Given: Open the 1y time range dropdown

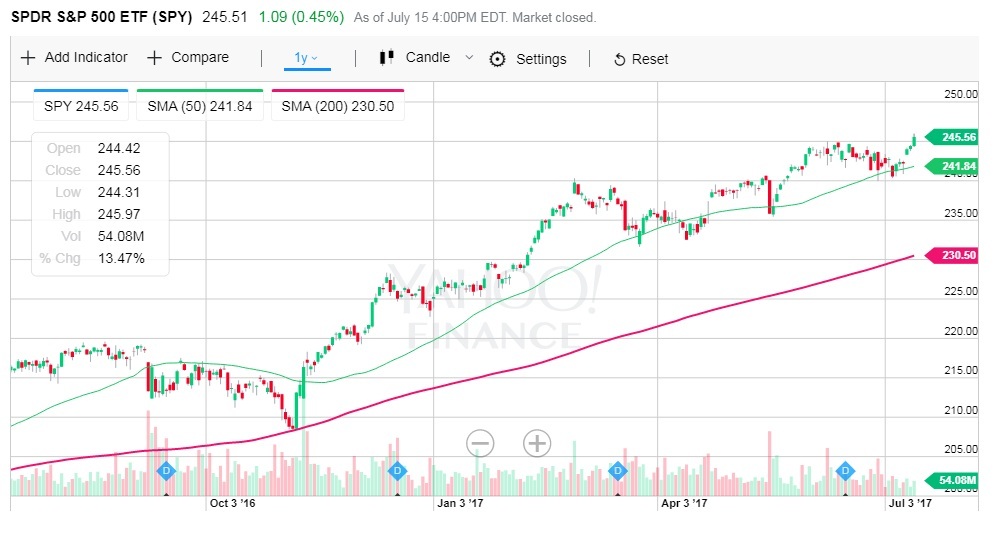Looking at the screenshot, I should (x=306, y=58).
